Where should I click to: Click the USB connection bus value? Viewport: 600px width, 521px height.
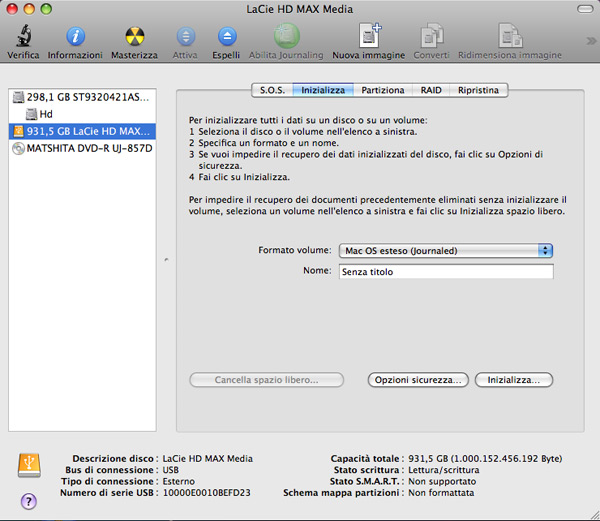pos(171,470)
